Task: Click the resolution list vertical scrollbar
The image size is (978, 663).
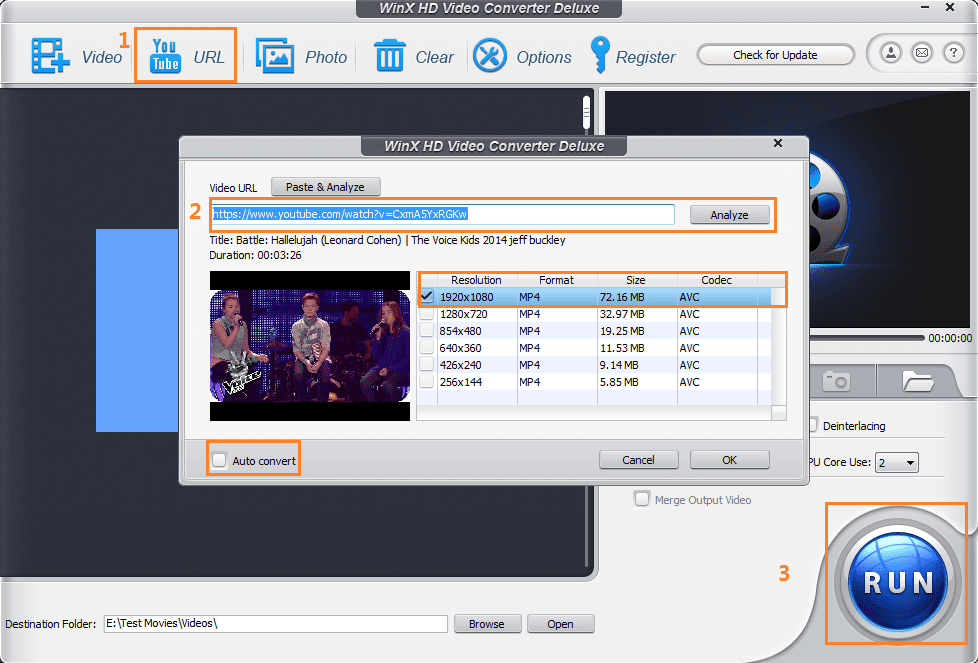Action: 778,347
